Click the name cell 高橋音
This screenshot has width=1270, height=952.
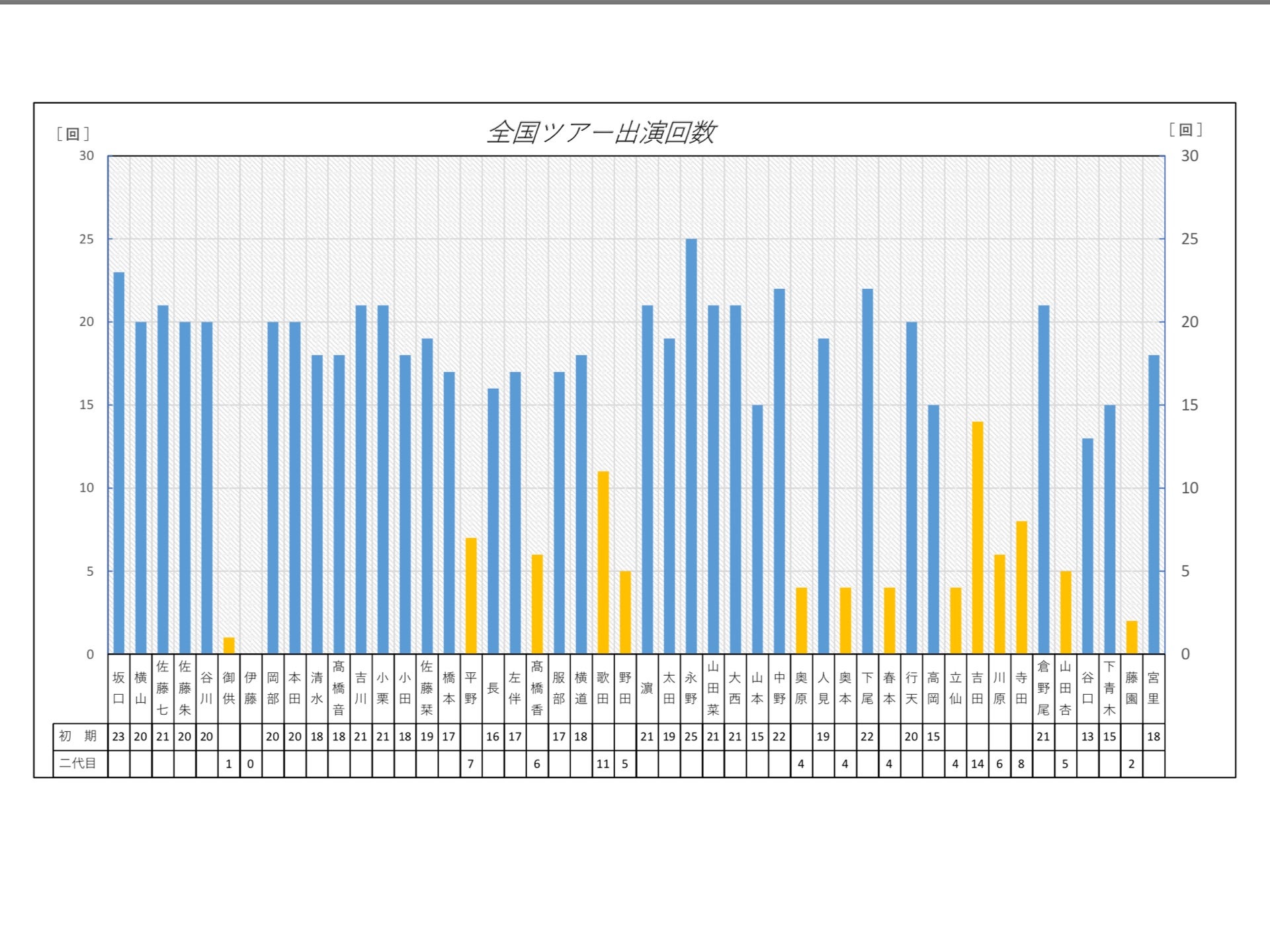click(x=339, y=688)
